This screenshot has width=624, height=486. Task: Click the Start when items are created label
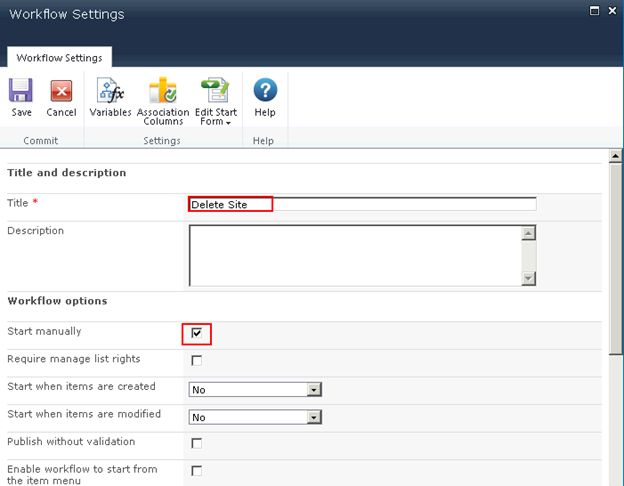(x=81, y=386)
